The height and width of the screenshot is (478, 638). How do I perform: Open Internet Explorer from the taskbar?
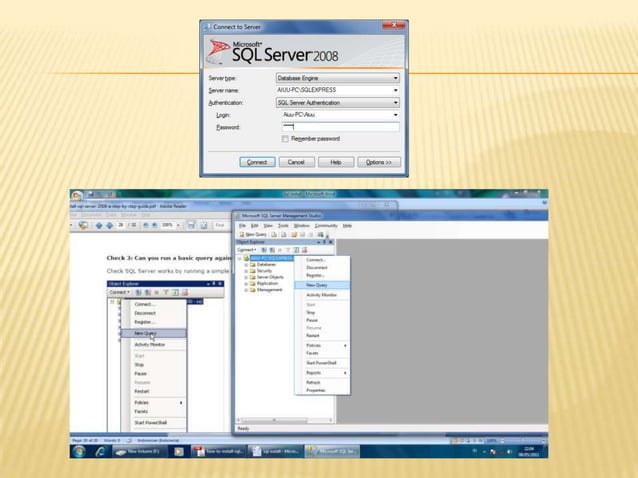100,451
